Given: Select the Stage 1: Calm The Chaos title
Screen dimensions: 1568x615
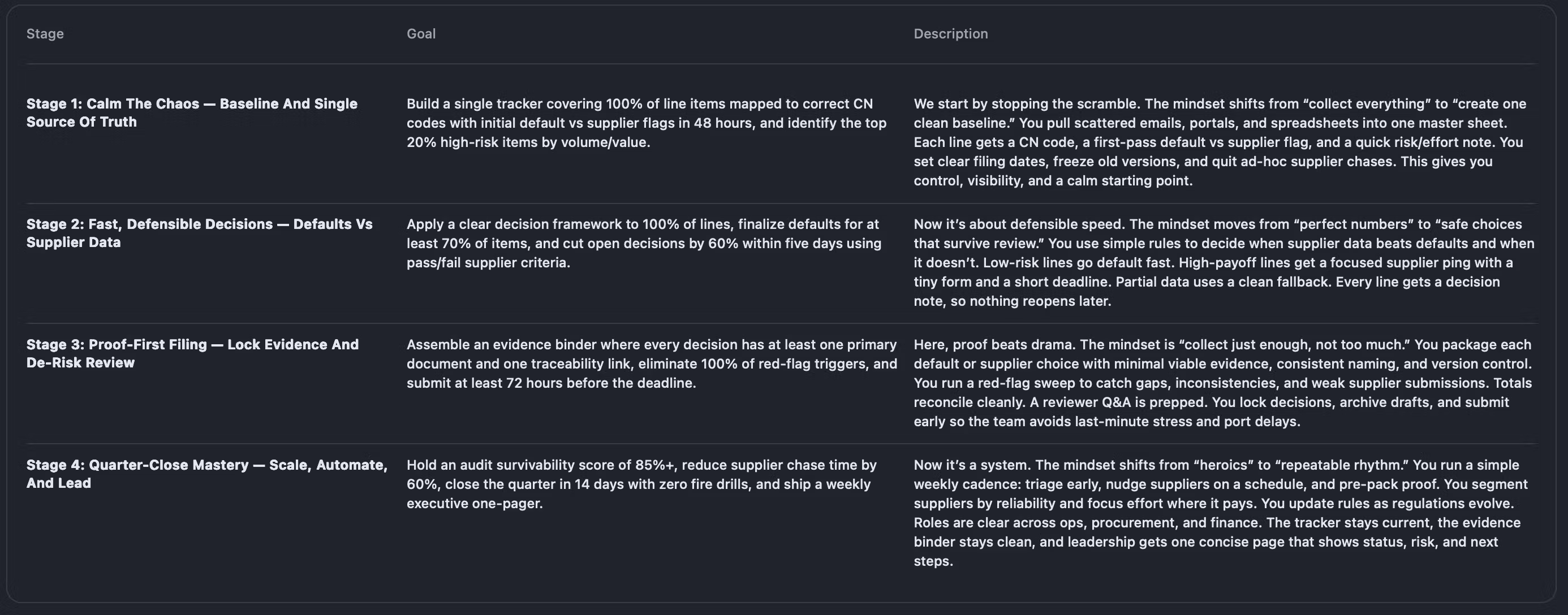Looking at the screenshot, I should tap(192, 112).
